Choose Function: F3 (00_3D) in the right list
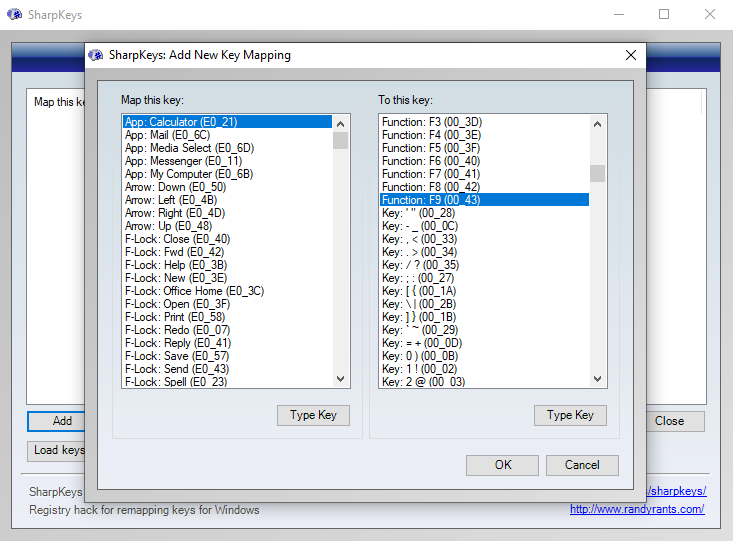The width and height of the screenshot is (733, 541). tap(484, 122)
